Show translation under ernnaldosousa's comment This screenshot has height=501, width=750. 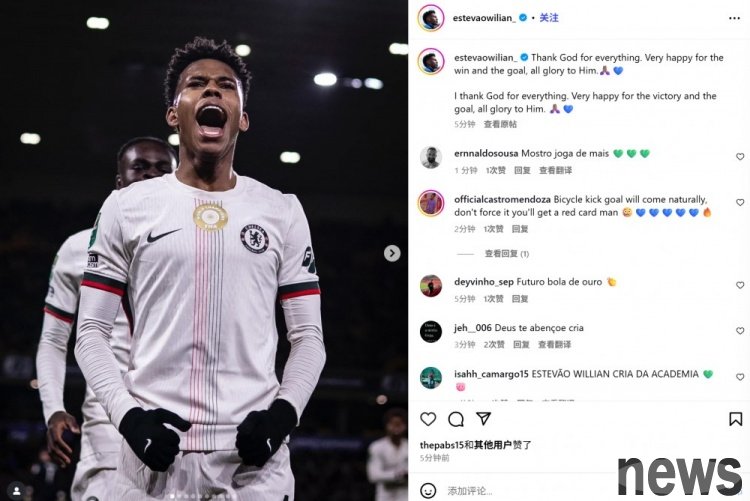[555, 170]
